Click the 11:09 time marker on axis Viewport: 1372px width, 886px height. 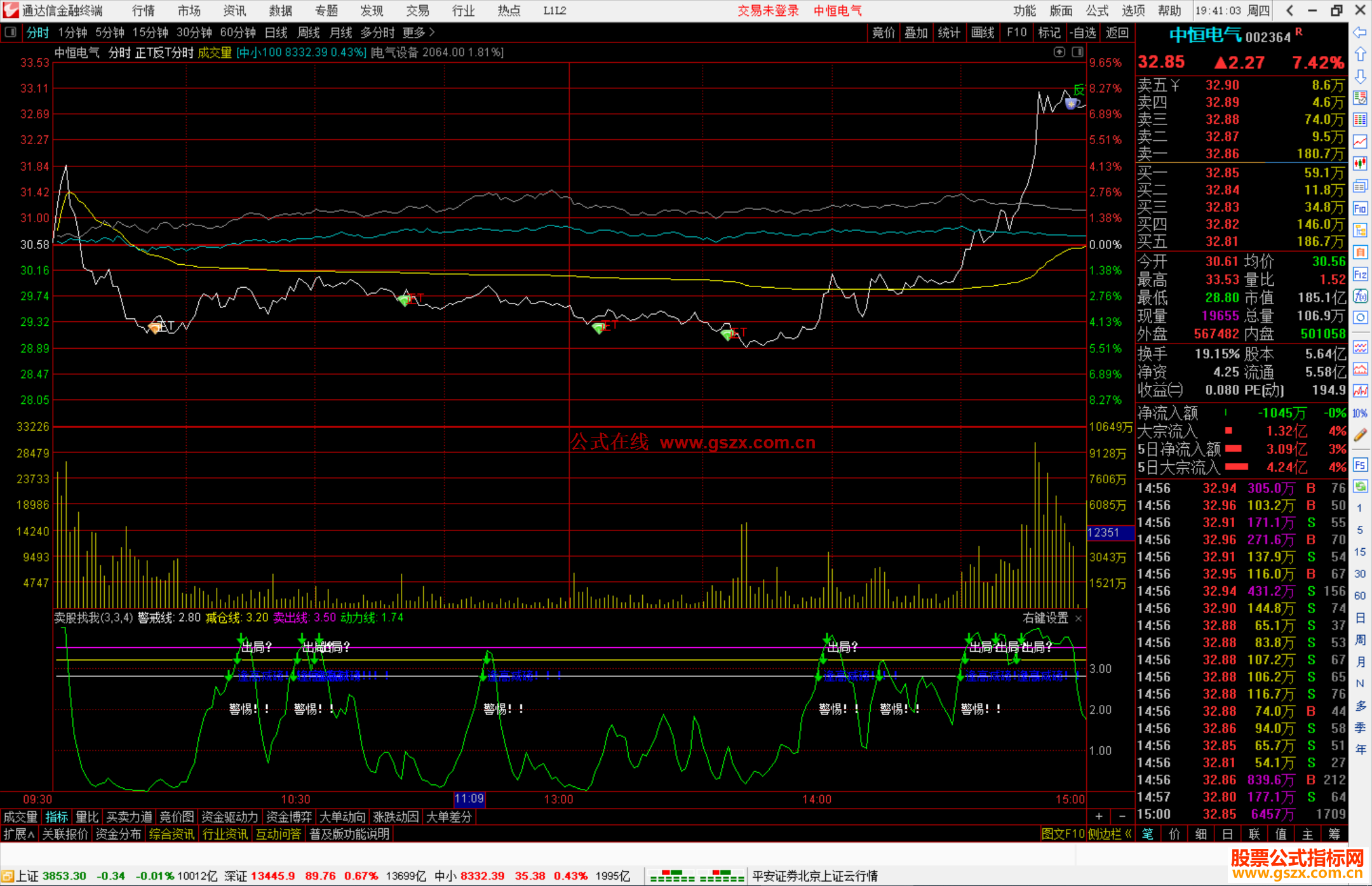click(469, 799)
